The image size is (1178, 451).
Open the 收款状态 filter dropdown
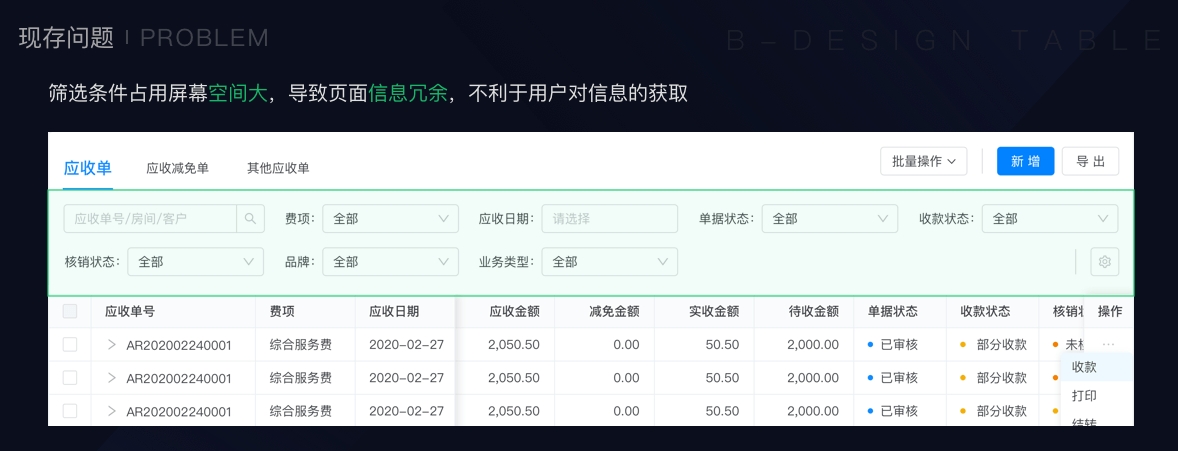coord(1049,218)
